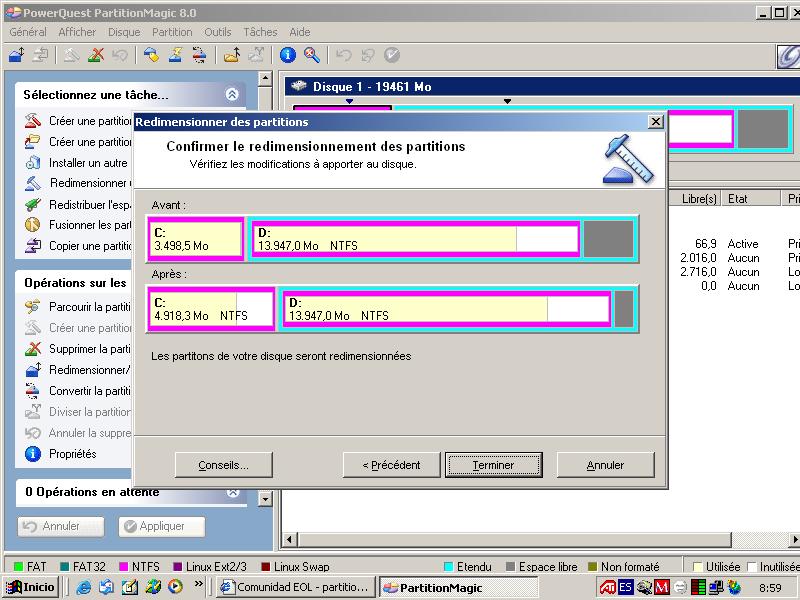Image resolution: width=800 pixels, height=600 pixels.
Task: Click the Convert partition toolbar icon
Action: [x=199, y=55]
